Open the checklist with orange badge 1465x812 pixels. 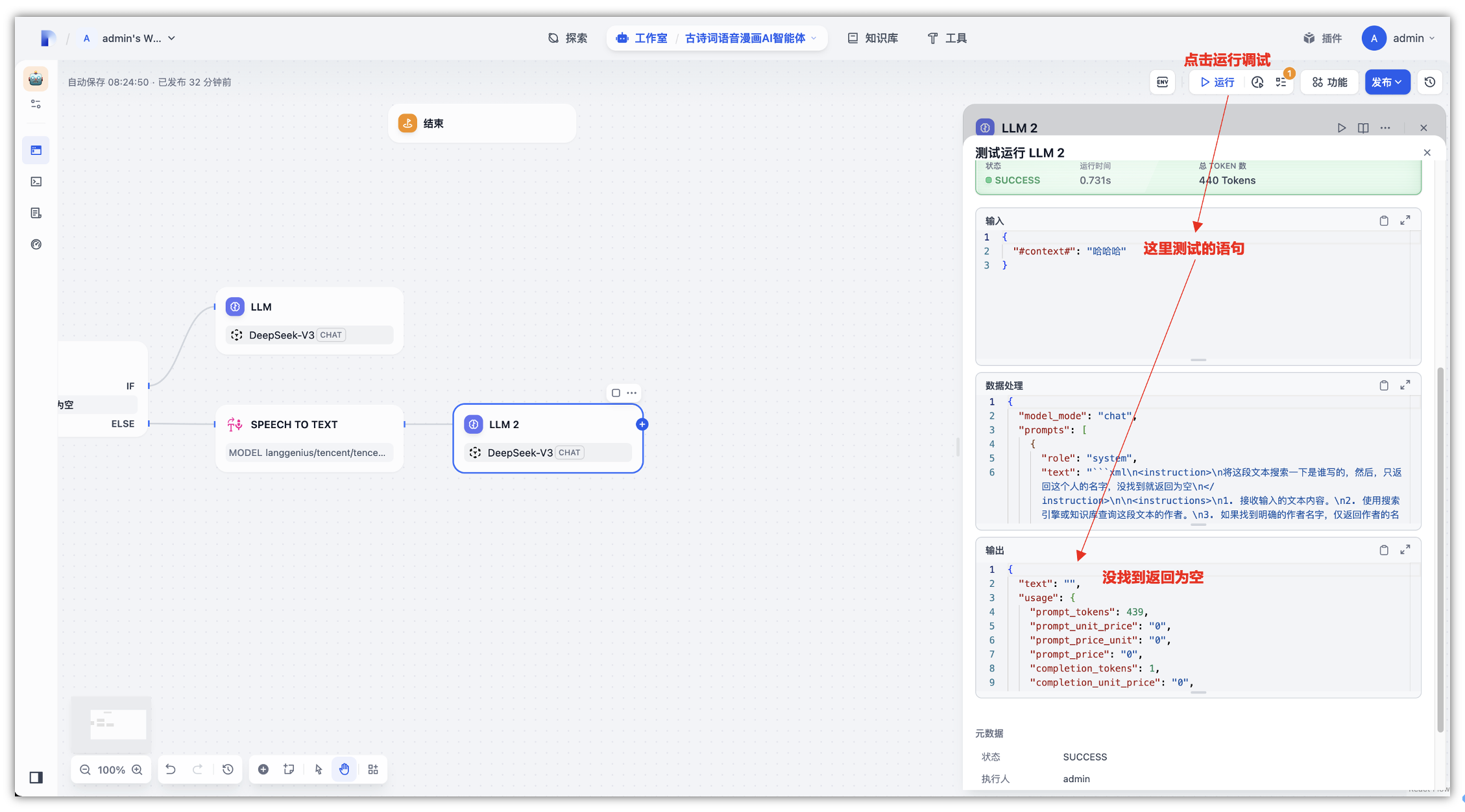coord(1281,82)
